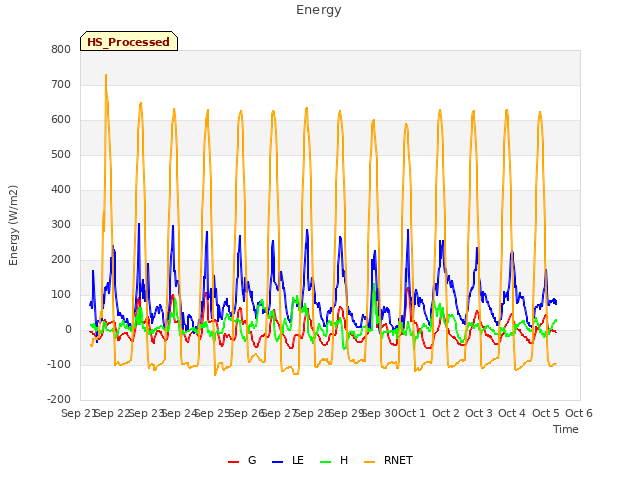The height and width of the screenshot is (480, 640).
Task: Click the Energy (W/m2) y-axis label
Action: pyautogui.click(x=13, y=225)
